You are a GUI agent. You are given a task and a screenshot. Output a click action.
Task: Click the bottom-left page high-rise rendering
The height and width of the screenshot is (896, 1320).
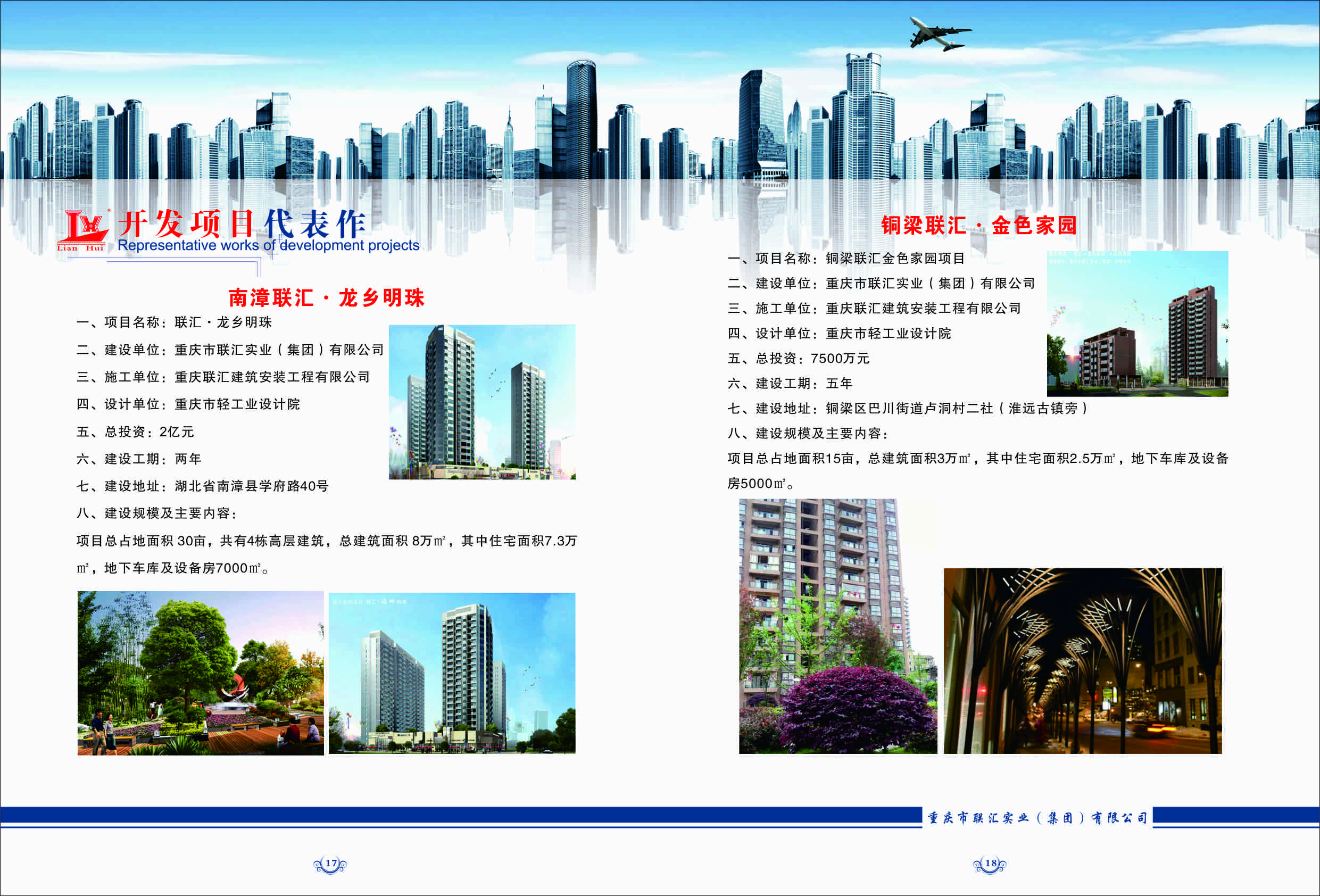point(452,673)
